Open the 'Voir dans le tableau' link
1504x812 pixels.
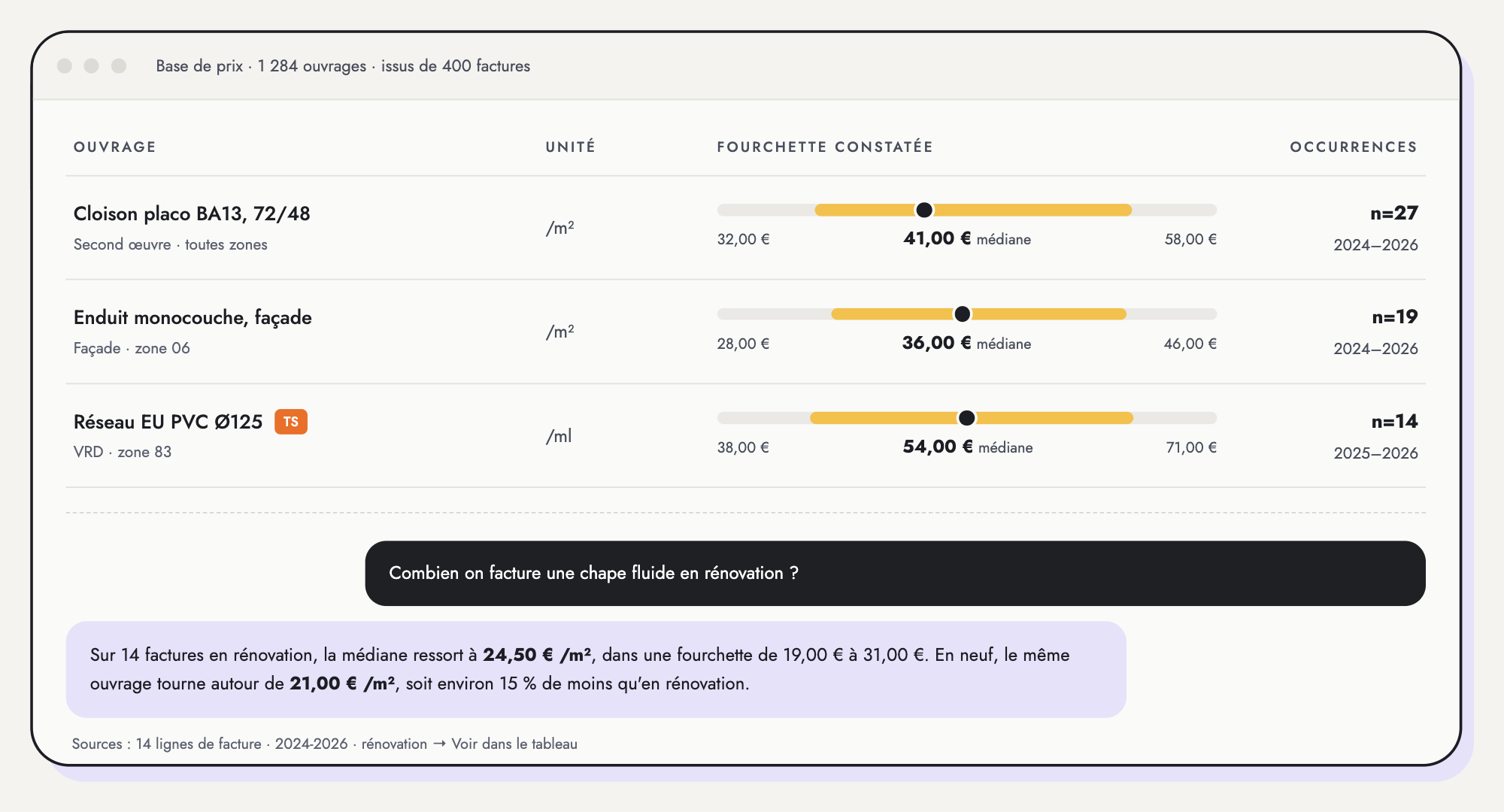click(514, 744)
